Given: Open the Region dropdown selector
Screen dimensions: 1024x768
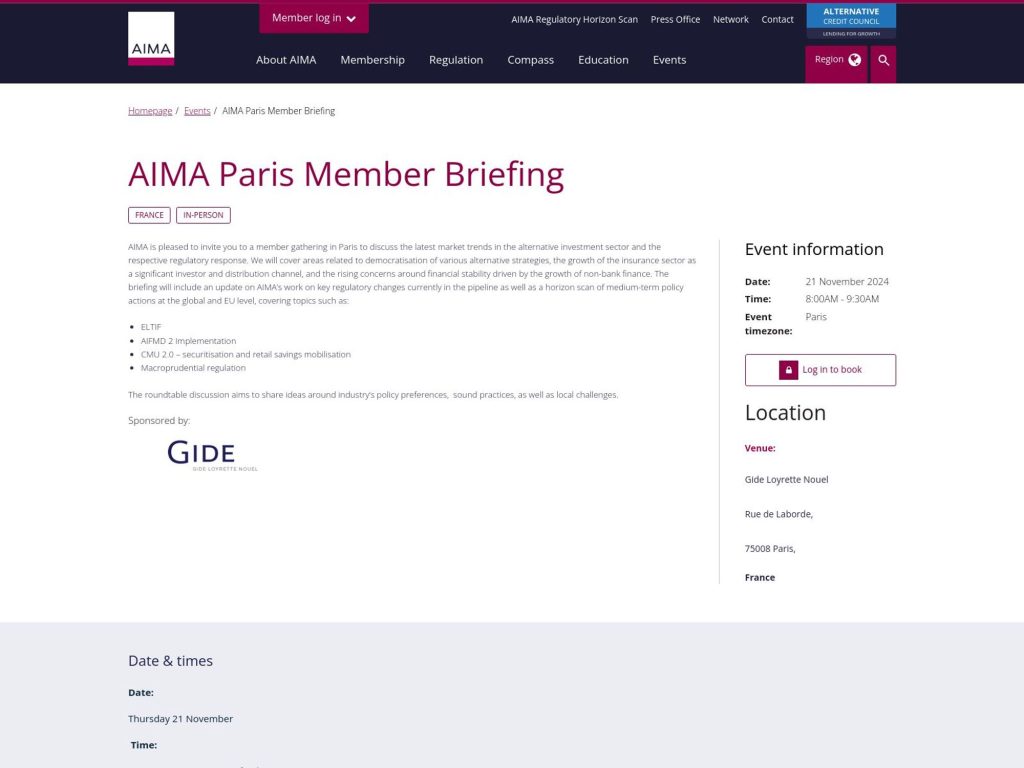Looking at the screenshot, I should [x=835, y=59].
